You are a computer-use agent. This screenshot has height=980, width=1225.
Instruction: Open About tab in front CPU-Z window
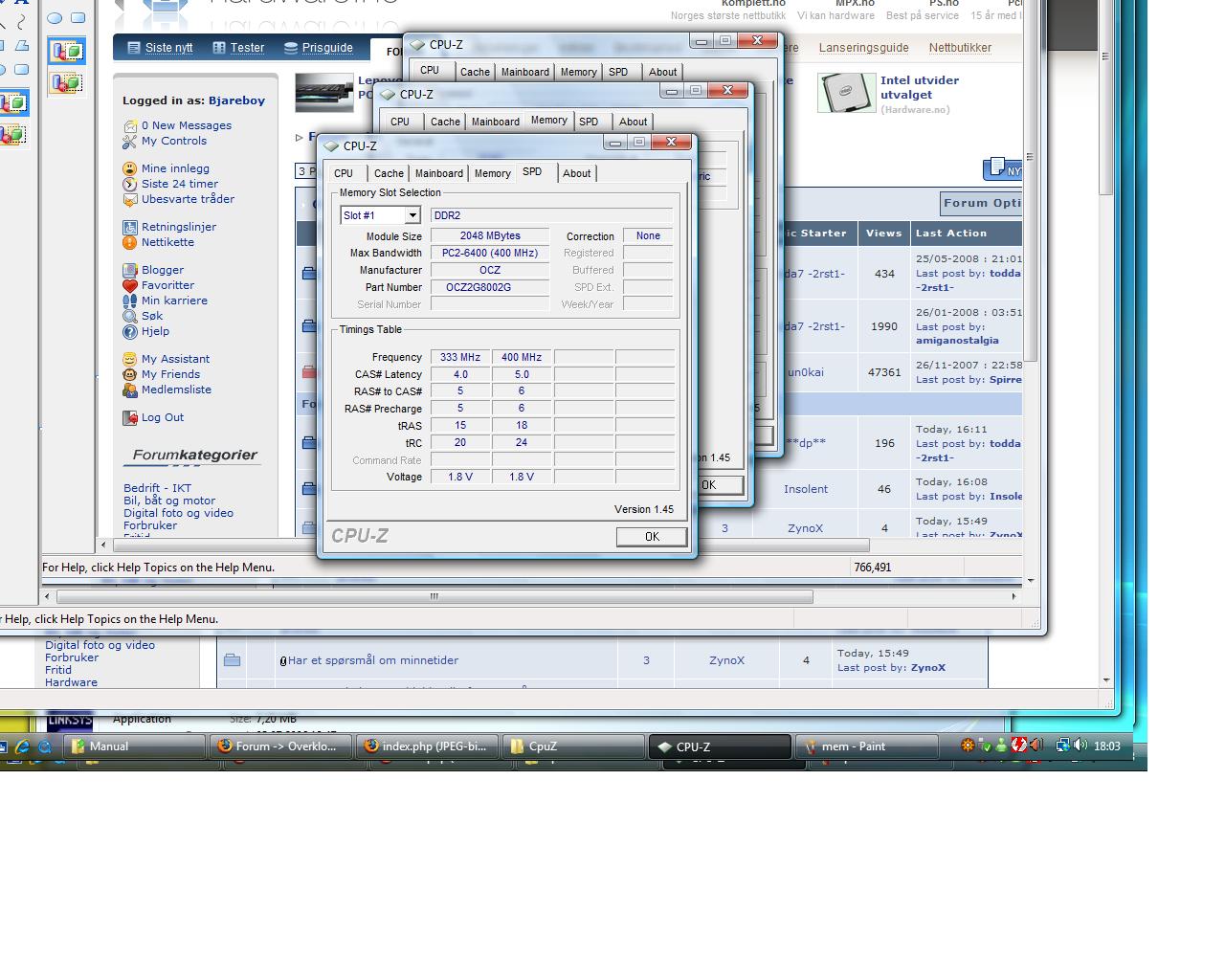[576, 173]
